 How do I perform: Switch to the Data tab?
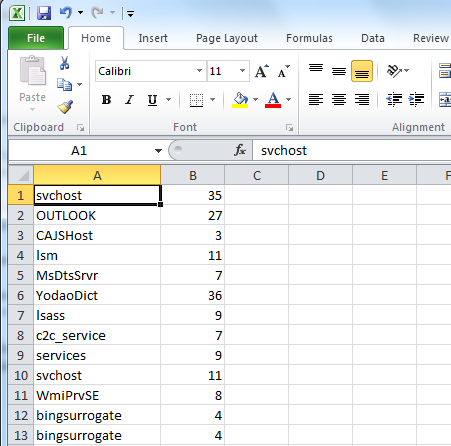coord(373,38)
